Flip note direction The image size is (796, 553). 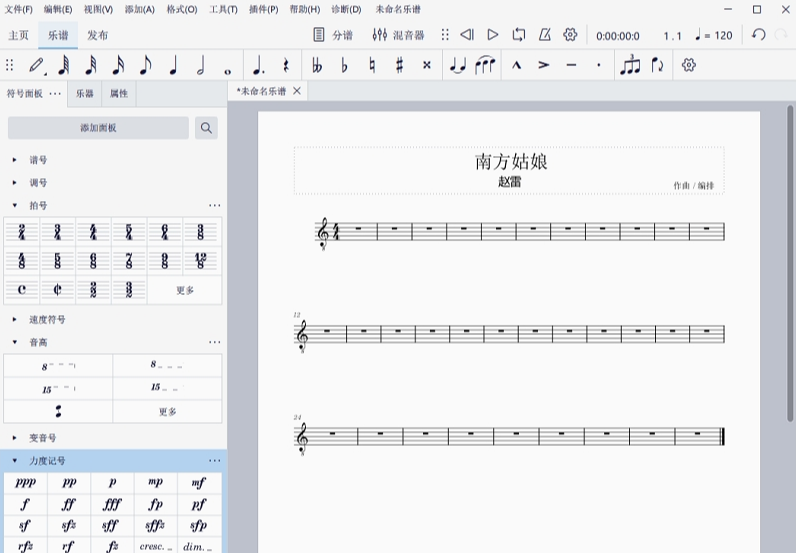point(657,66)
